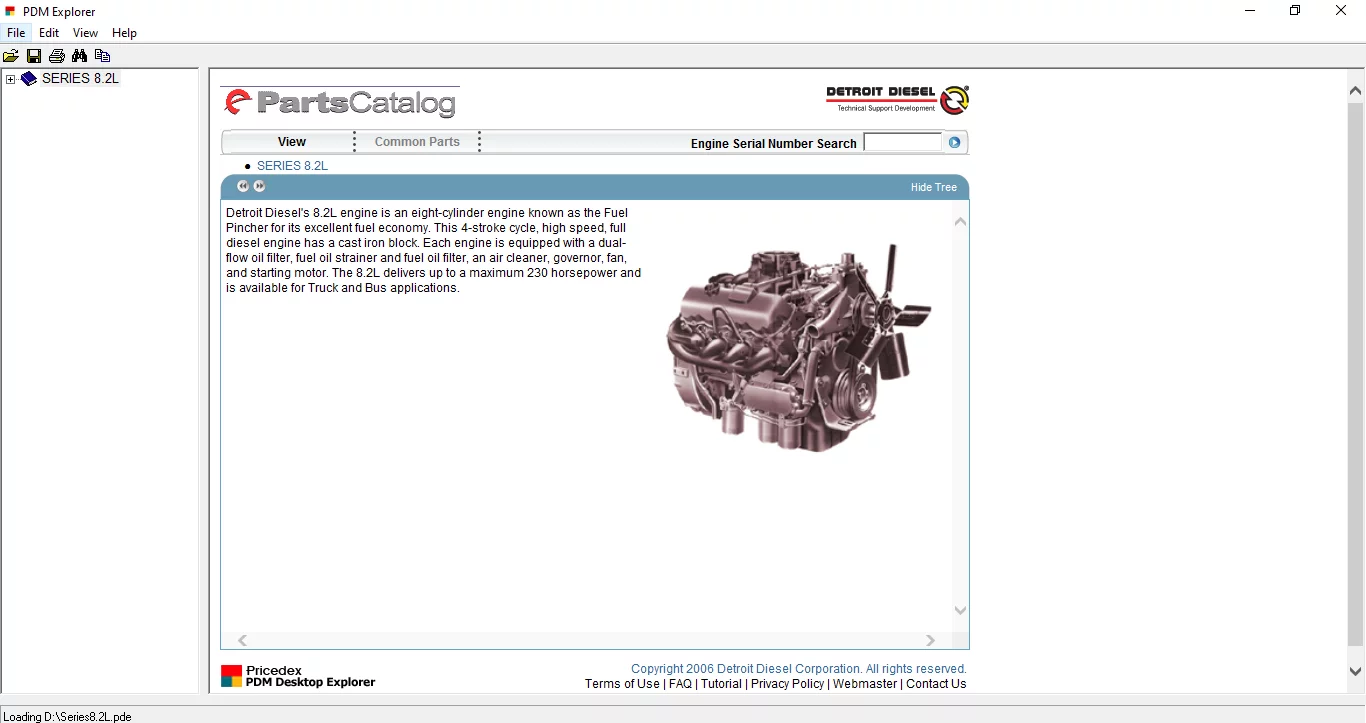The width and height of the screenshot is (1366, 723).
Task: Click the Pricedex PDM Desktop Explorer logo
Action: (x=297, y=676)
